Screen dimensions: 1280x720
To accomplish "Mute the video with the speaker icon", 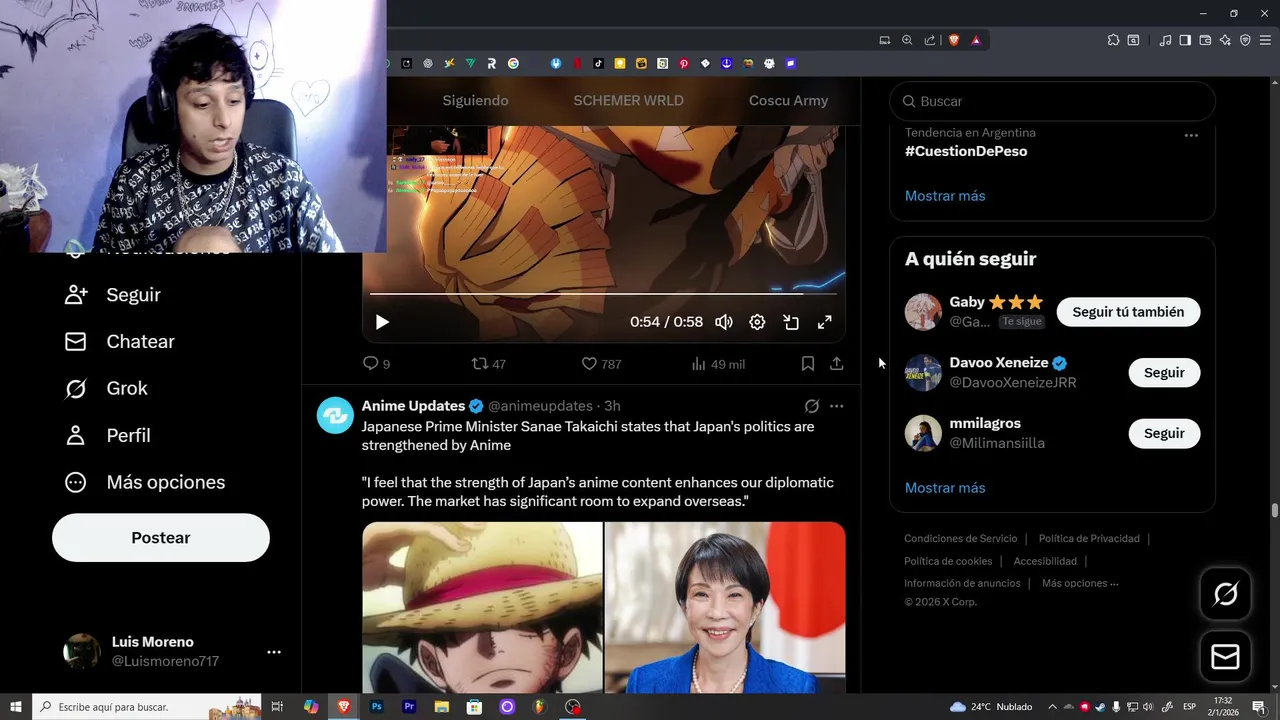I will pyautogui.click(x=724, y=322).
